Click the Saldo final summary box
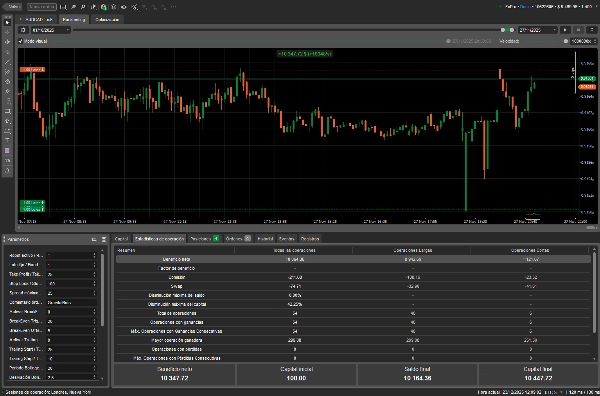This screenshot has width=600, height=396. [417, 374]
